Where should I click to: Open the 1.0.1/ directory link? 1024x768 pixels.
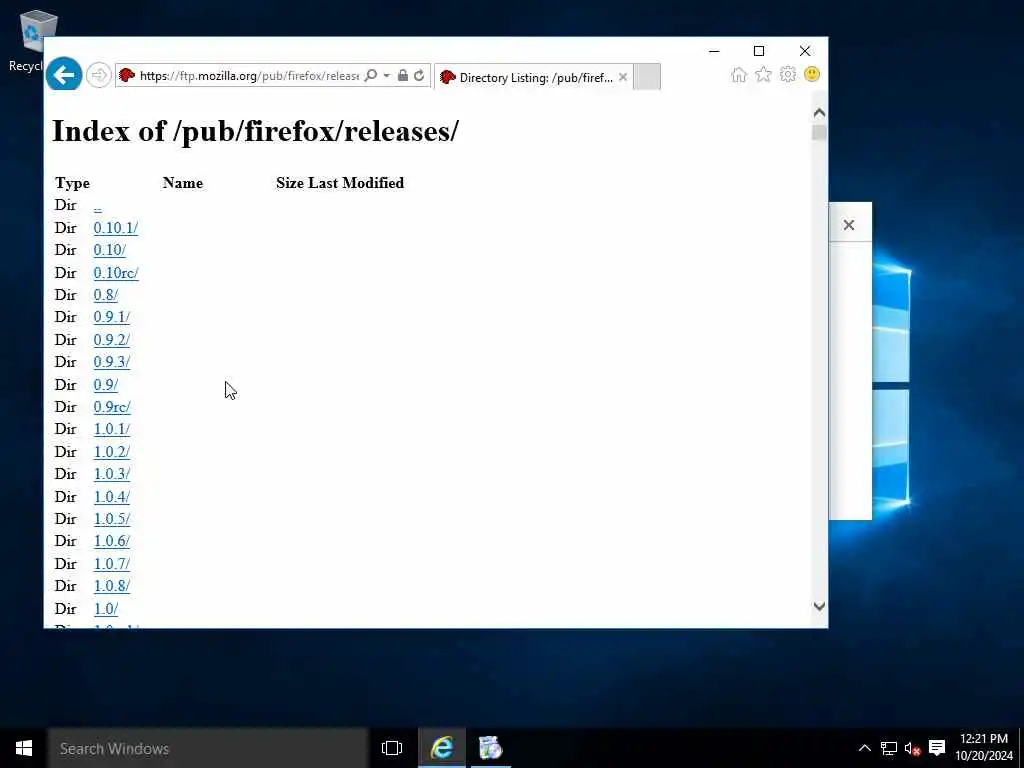point(112,430)
